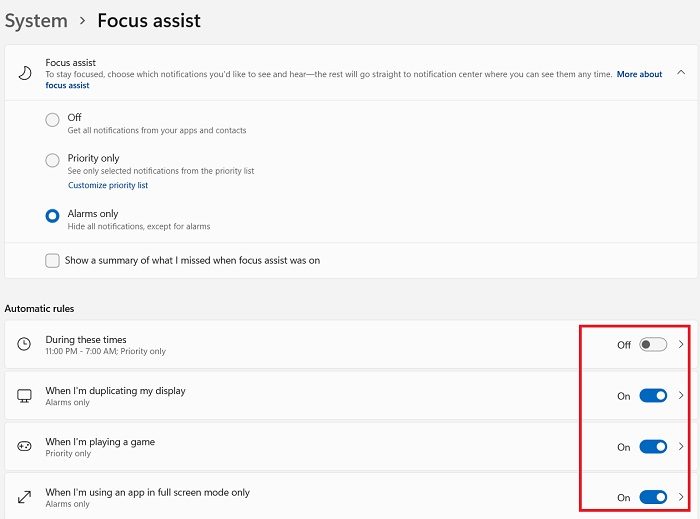
Task: Select the Alarms only radio button
Action: 52,216
